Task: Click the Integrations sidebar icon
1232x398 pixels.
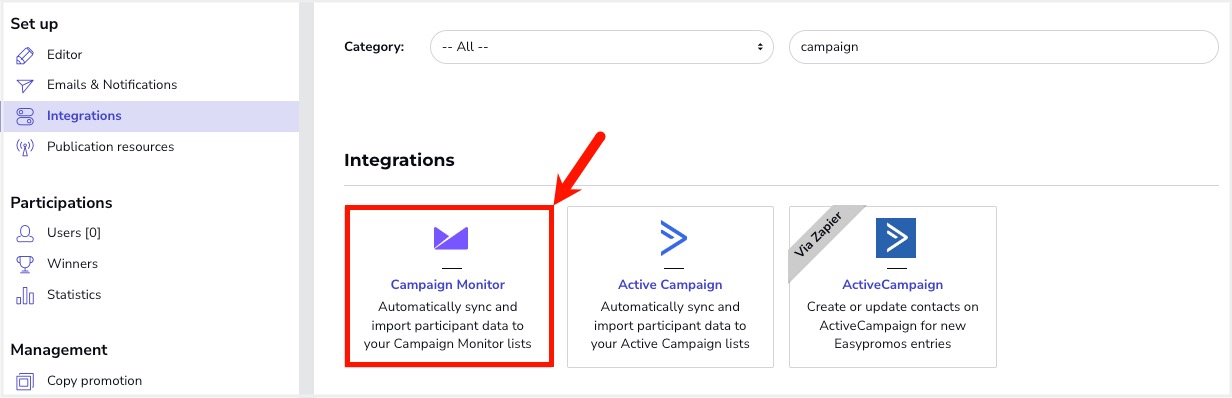Action: (26, 116)
